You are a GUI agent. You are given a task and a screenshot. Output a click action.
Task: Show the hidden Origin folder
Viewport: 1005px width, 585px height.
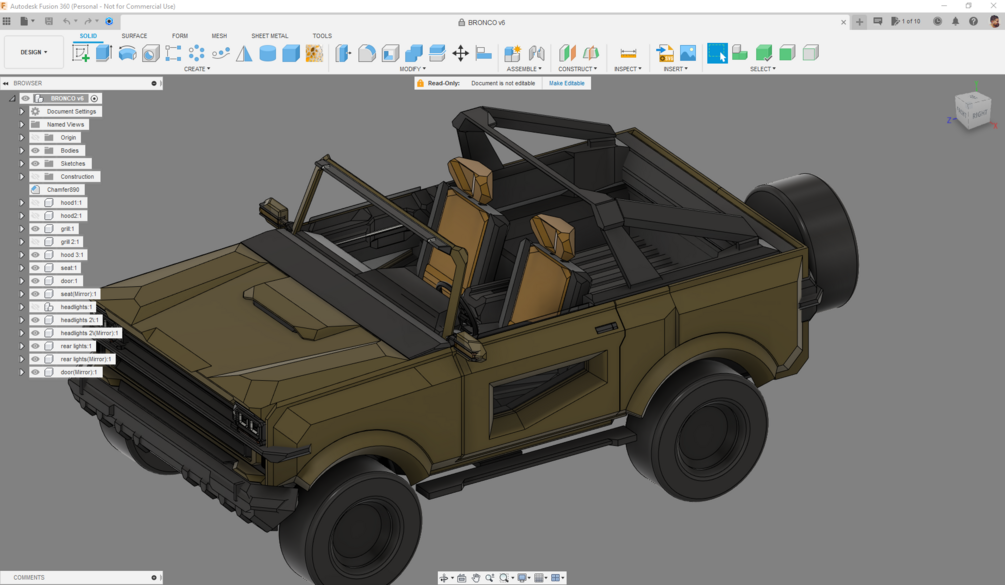pyautogui.click(x=35, y=137)
